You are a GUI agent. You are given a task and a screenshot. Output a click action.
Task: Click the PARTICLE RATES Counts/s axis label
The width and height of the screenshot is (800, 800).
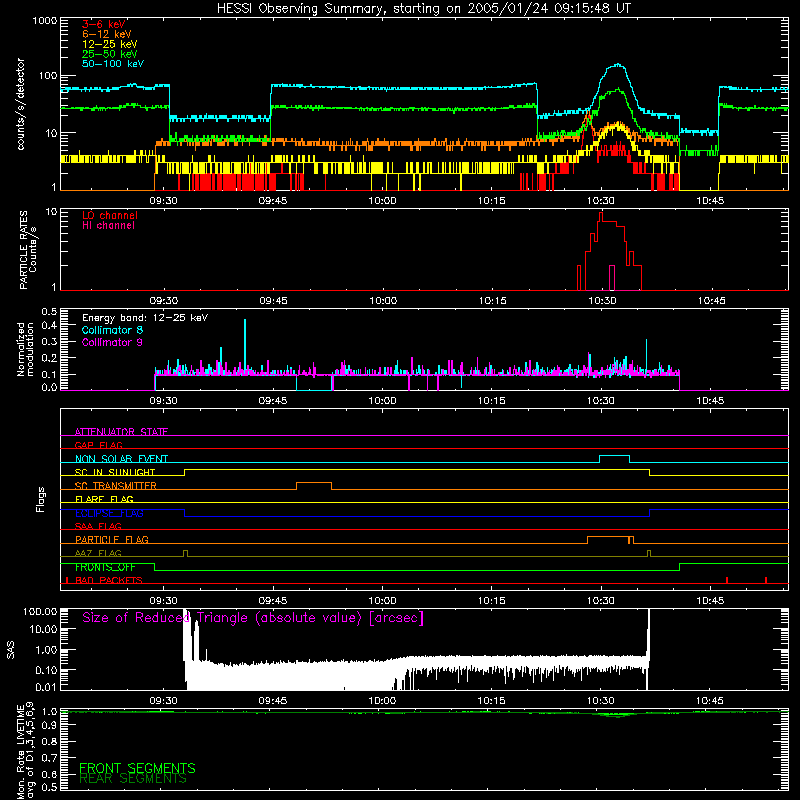(28, 250)
